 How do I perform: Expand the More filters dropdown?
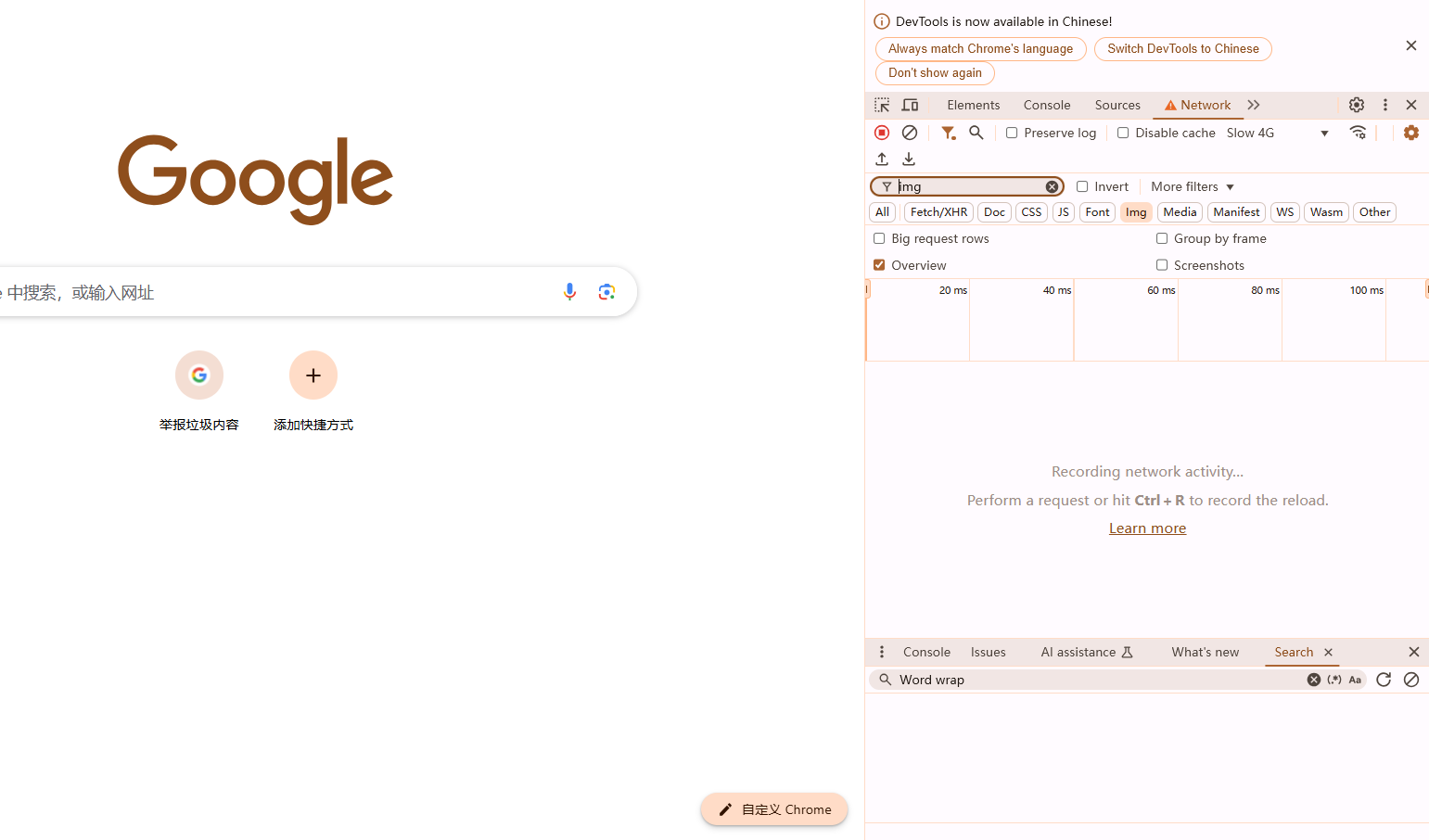1193,186
